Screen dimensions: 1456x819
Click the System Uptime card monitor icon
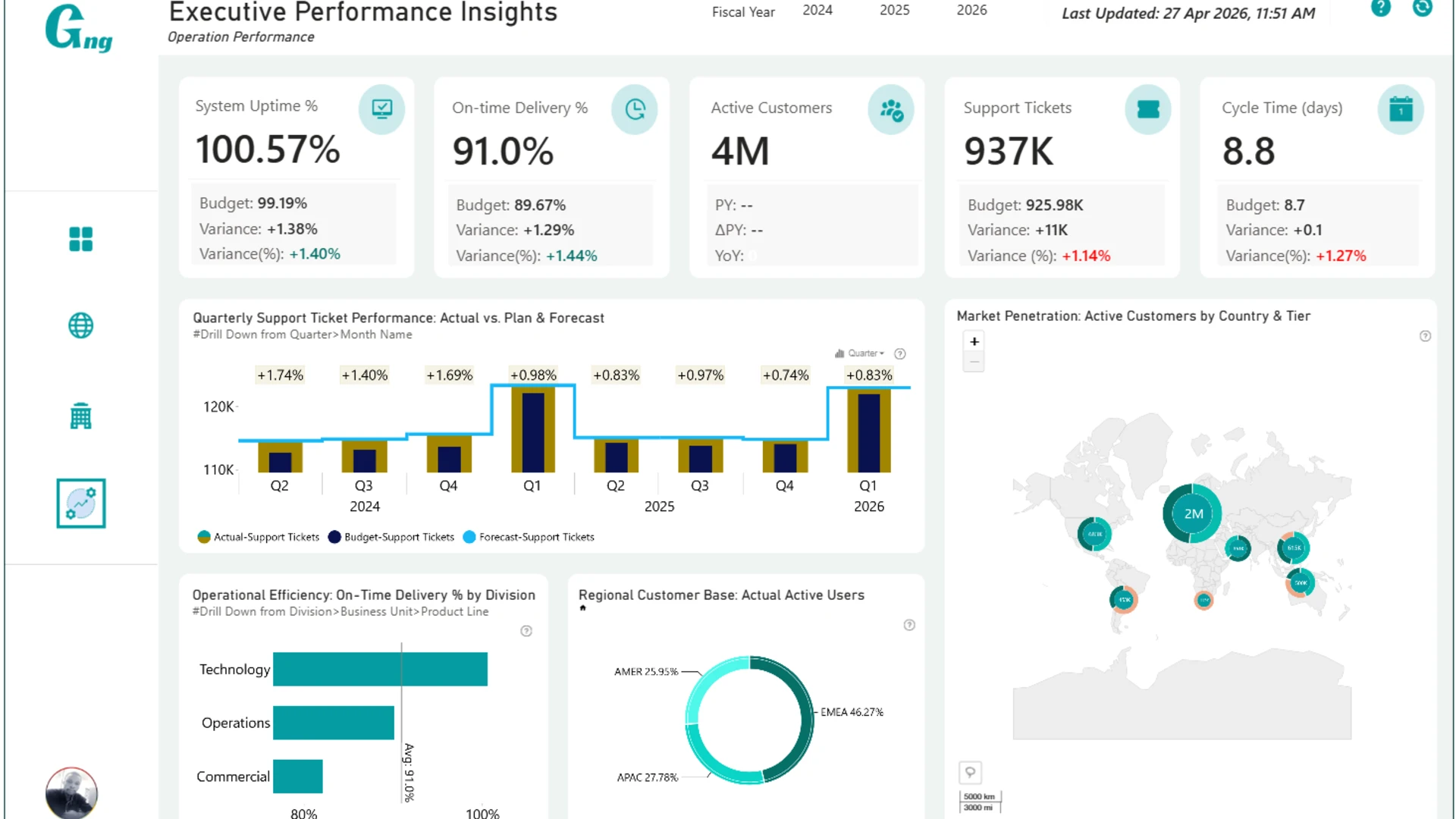coord(381,109)
